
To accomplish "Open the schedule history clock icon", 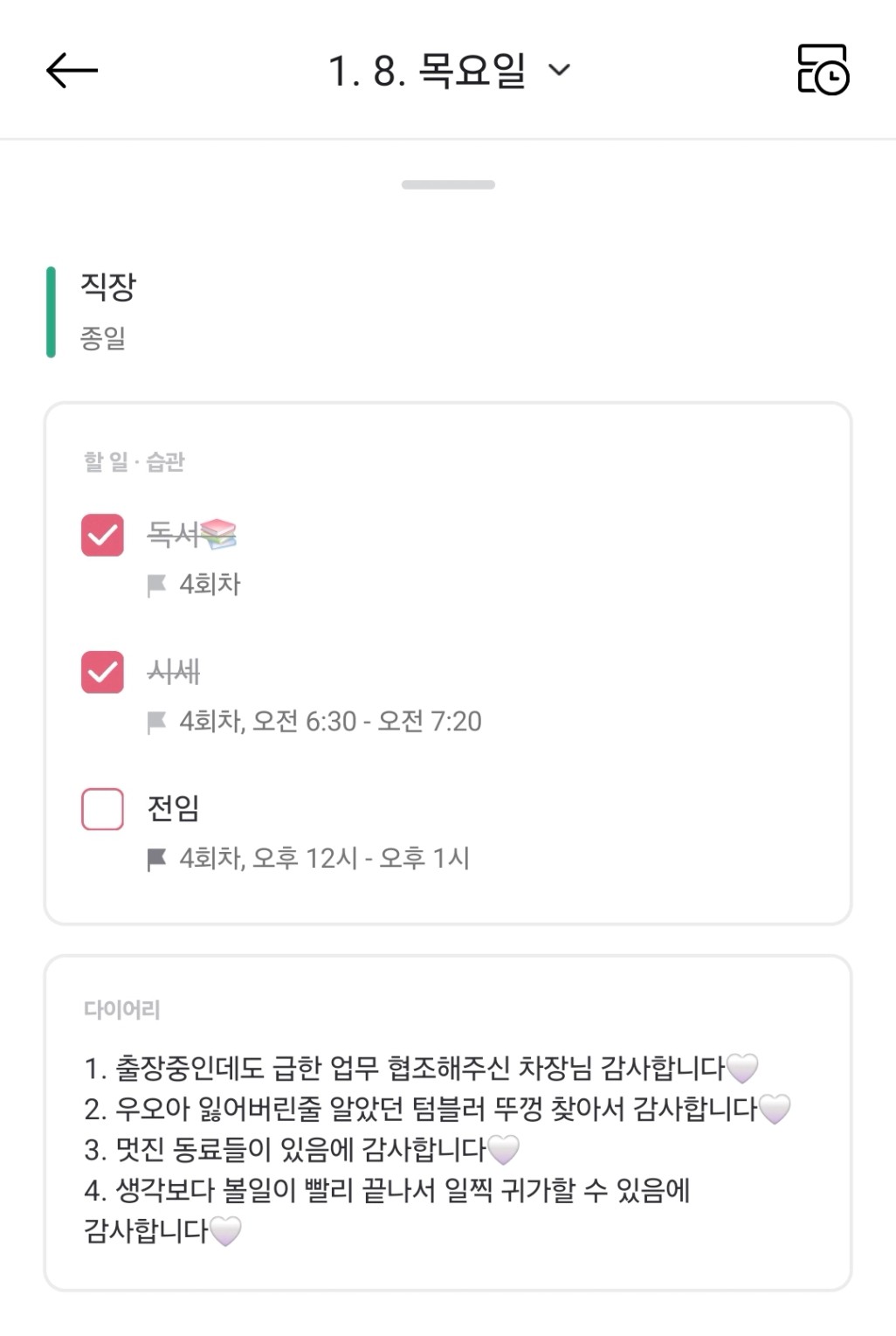I will [823, 70].
